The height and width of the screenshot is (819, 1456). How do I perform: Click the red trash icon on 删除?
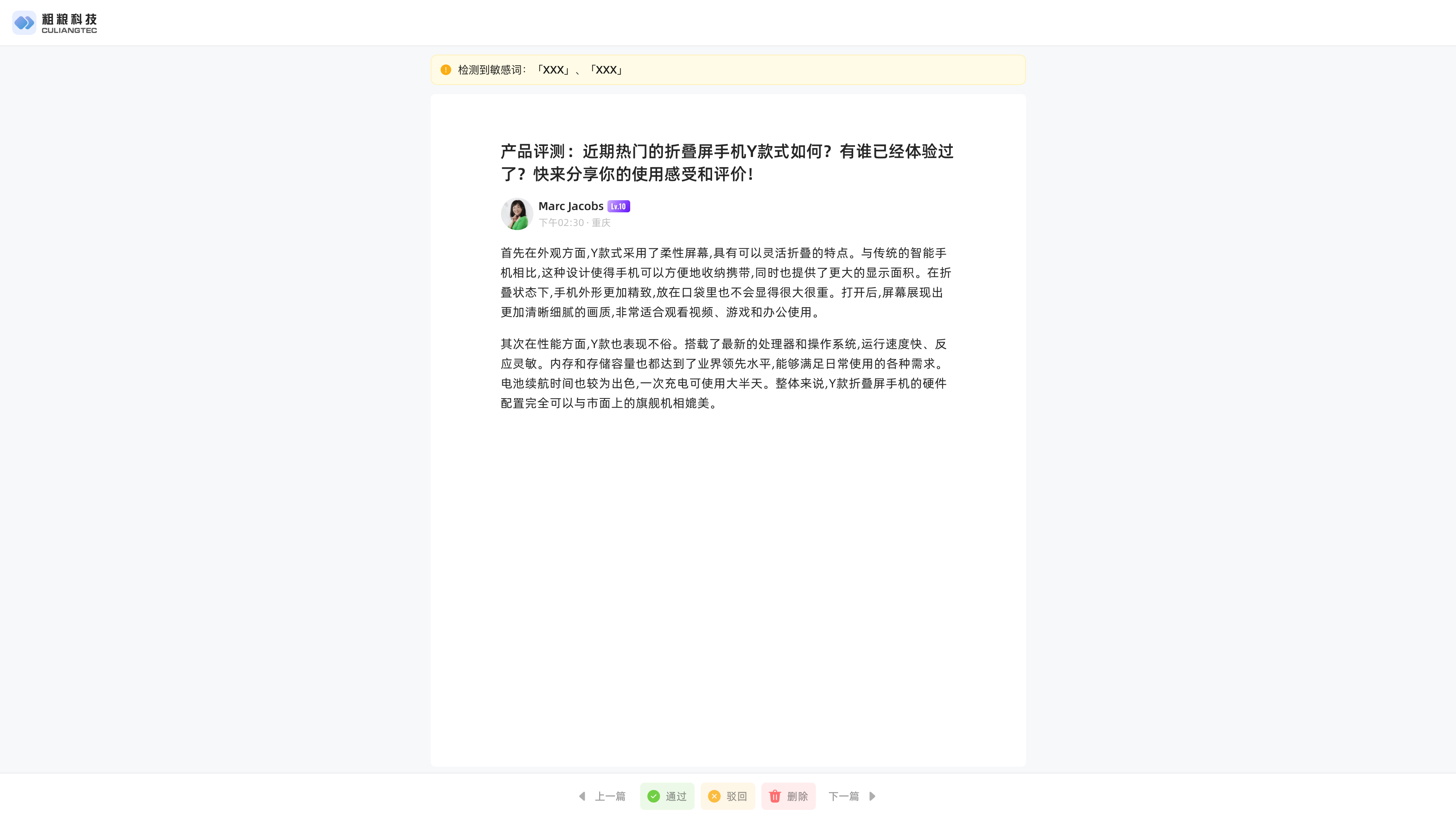[x=774, y=796]
